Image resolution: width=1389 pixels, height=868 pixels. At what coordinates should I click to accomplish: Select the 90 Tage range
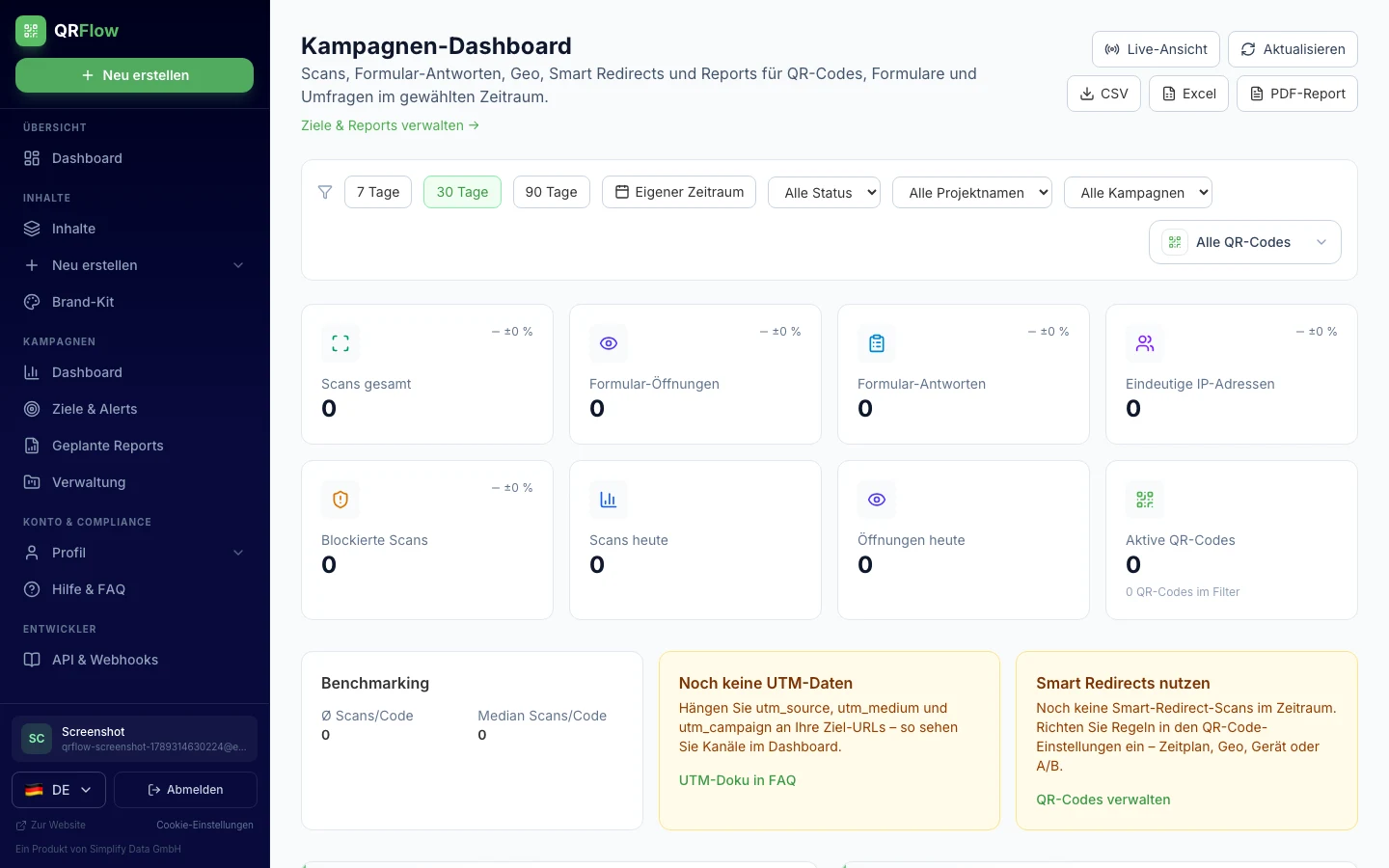pyautogui.click(x=551, y=192)
